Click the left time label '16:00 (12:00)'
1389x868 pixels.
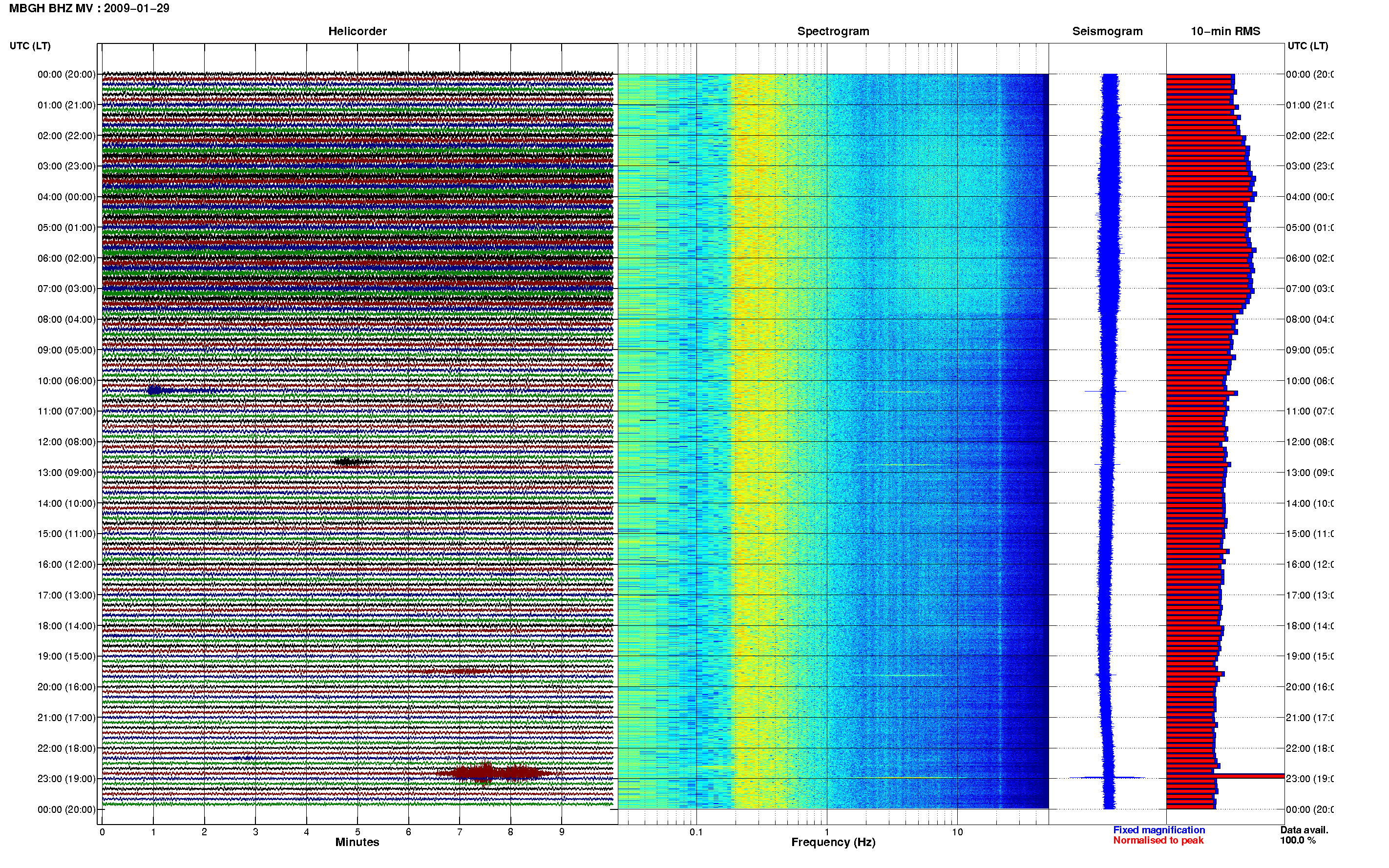(66, 564)
